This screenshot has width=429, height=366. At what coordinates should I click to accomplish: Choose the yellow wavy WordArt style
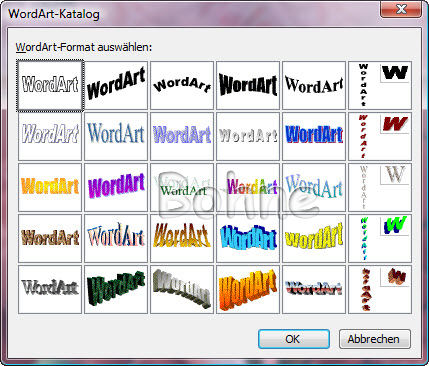pos(314,238)
